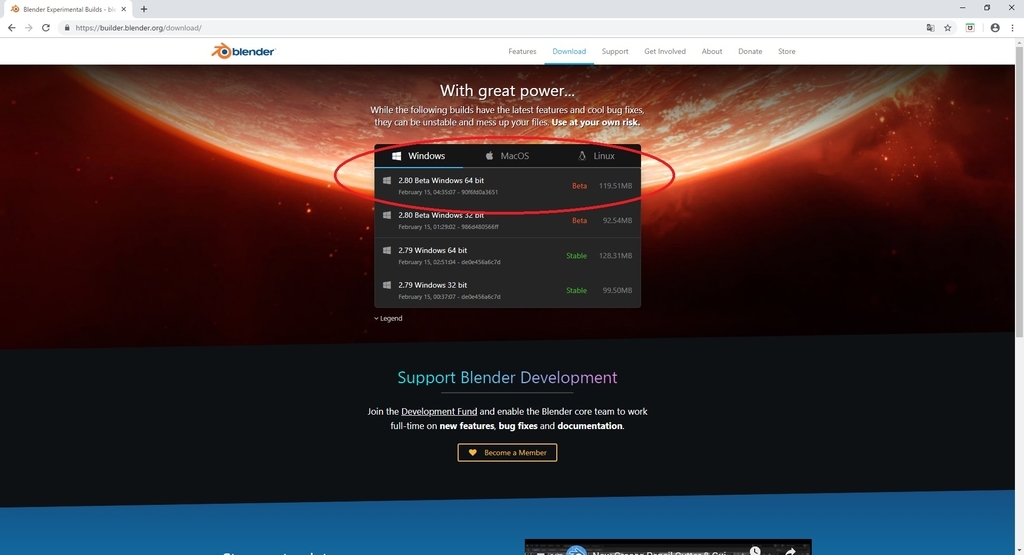Bookmark this page with the star icon
This screenshot has width=1024, height=555.
click(x=948, y=27)
